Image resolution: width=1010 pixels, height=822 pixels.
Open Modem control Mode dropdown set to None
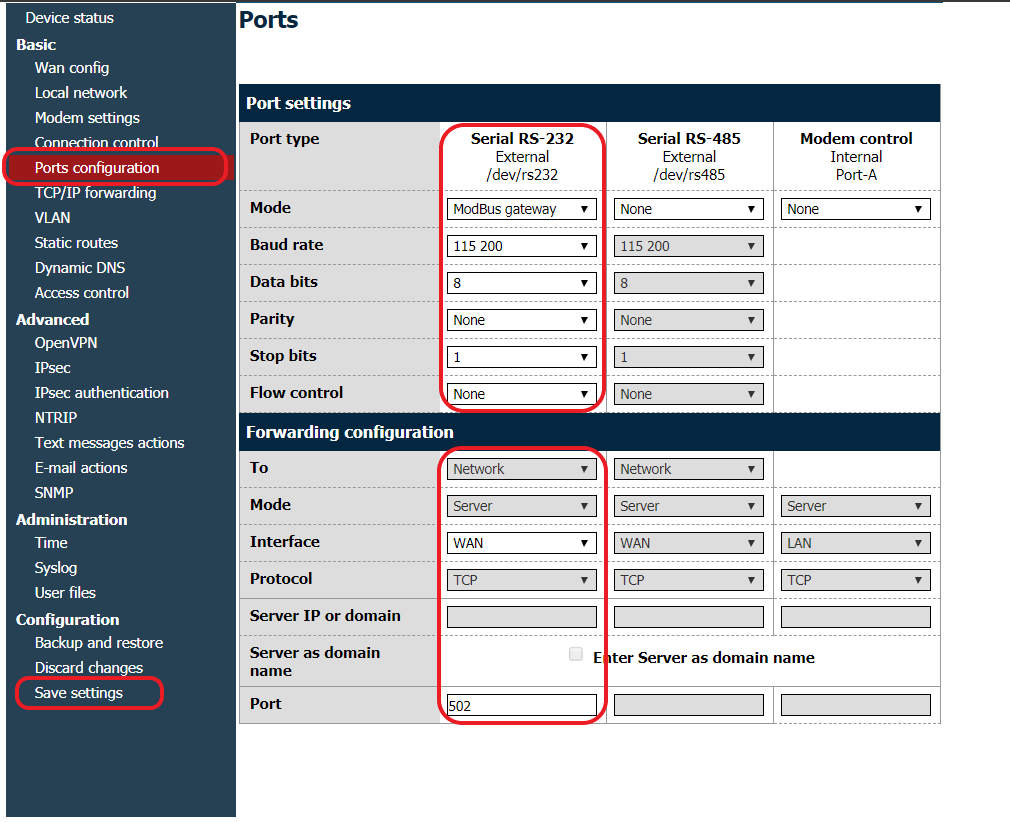(x=855, y=209)
